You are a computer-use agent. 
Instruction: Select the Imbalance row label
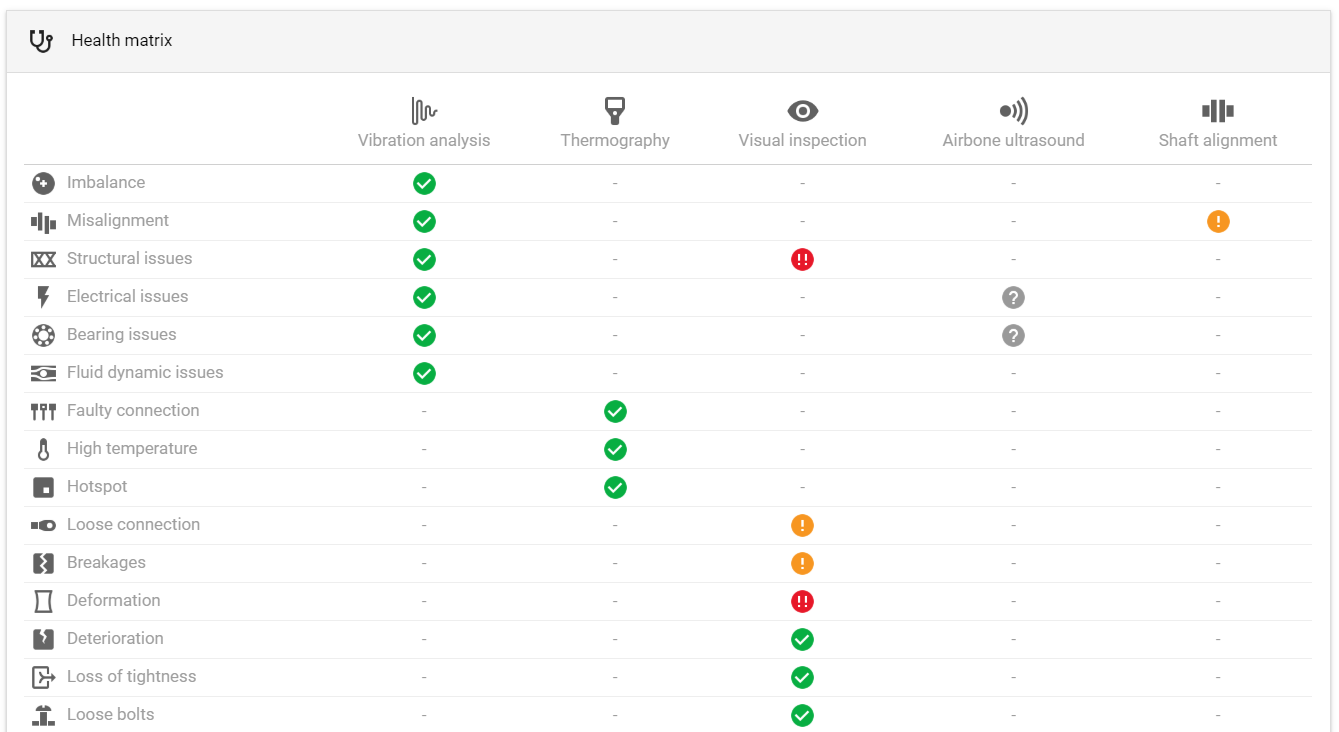coord(106,182)
